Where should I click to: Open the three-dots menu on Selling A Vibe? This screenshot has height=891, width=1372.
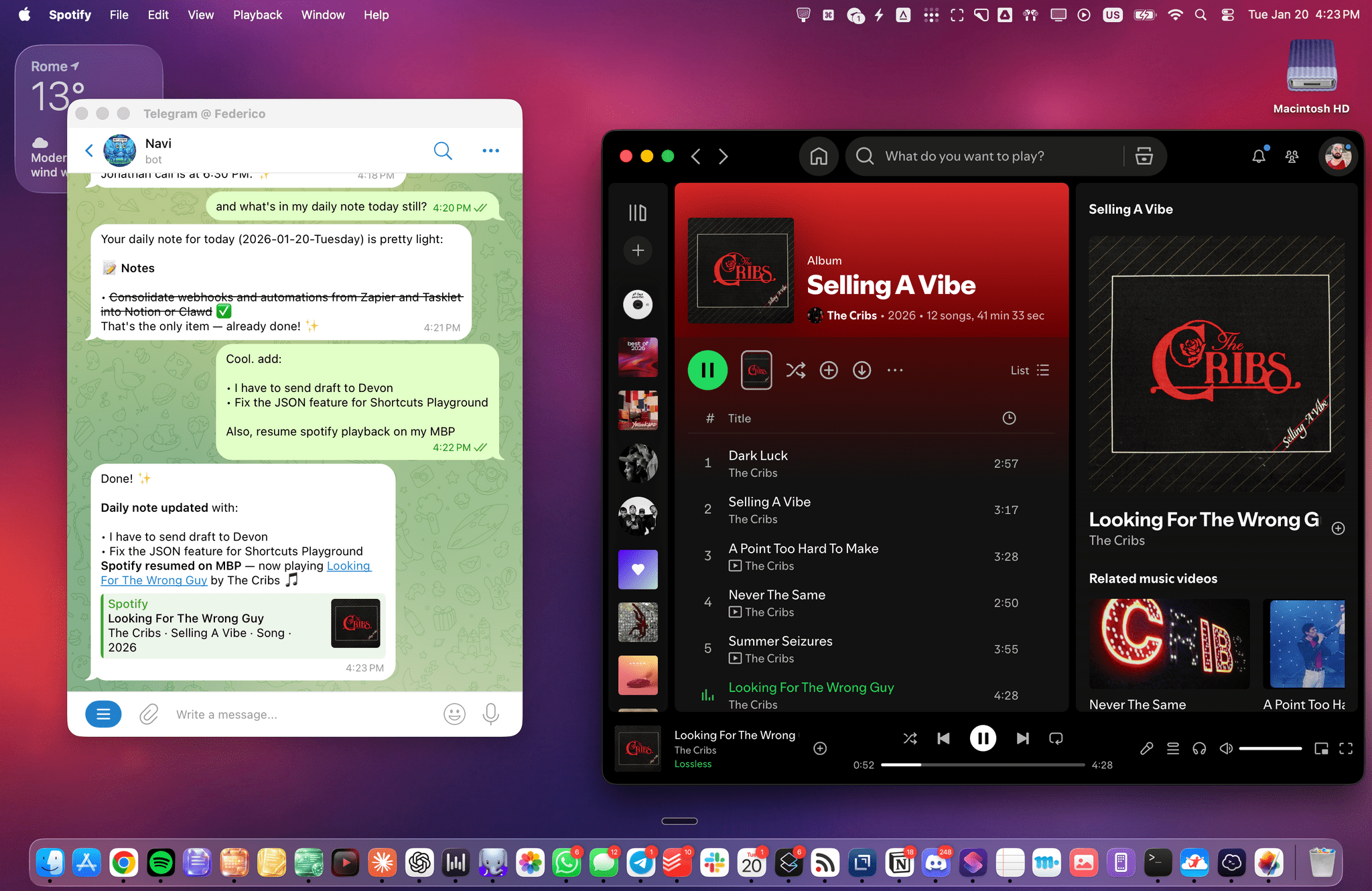[x=895, y=370]
